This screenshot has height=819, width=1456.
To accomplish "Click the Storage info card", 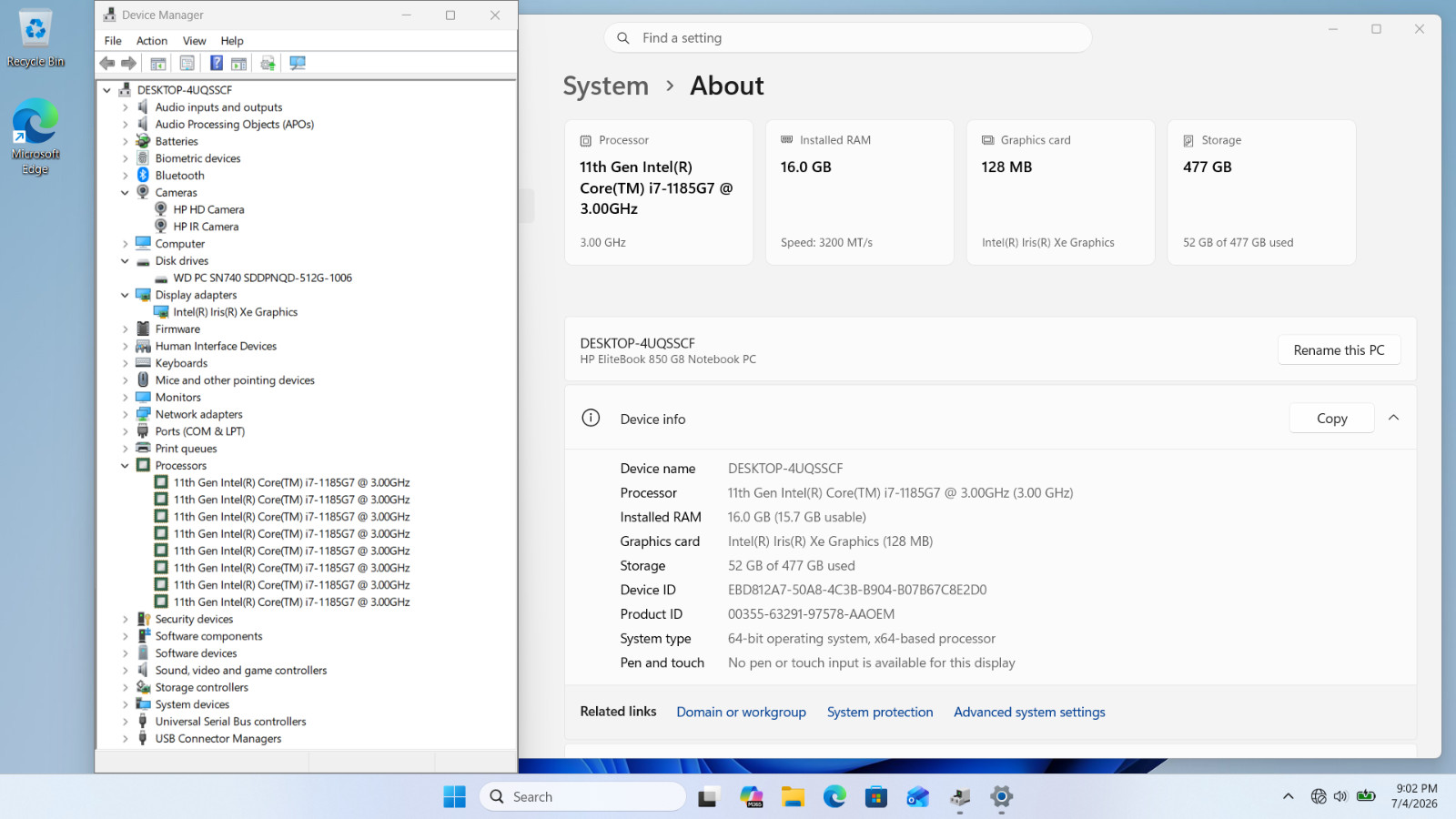I will coord(1261,192).
